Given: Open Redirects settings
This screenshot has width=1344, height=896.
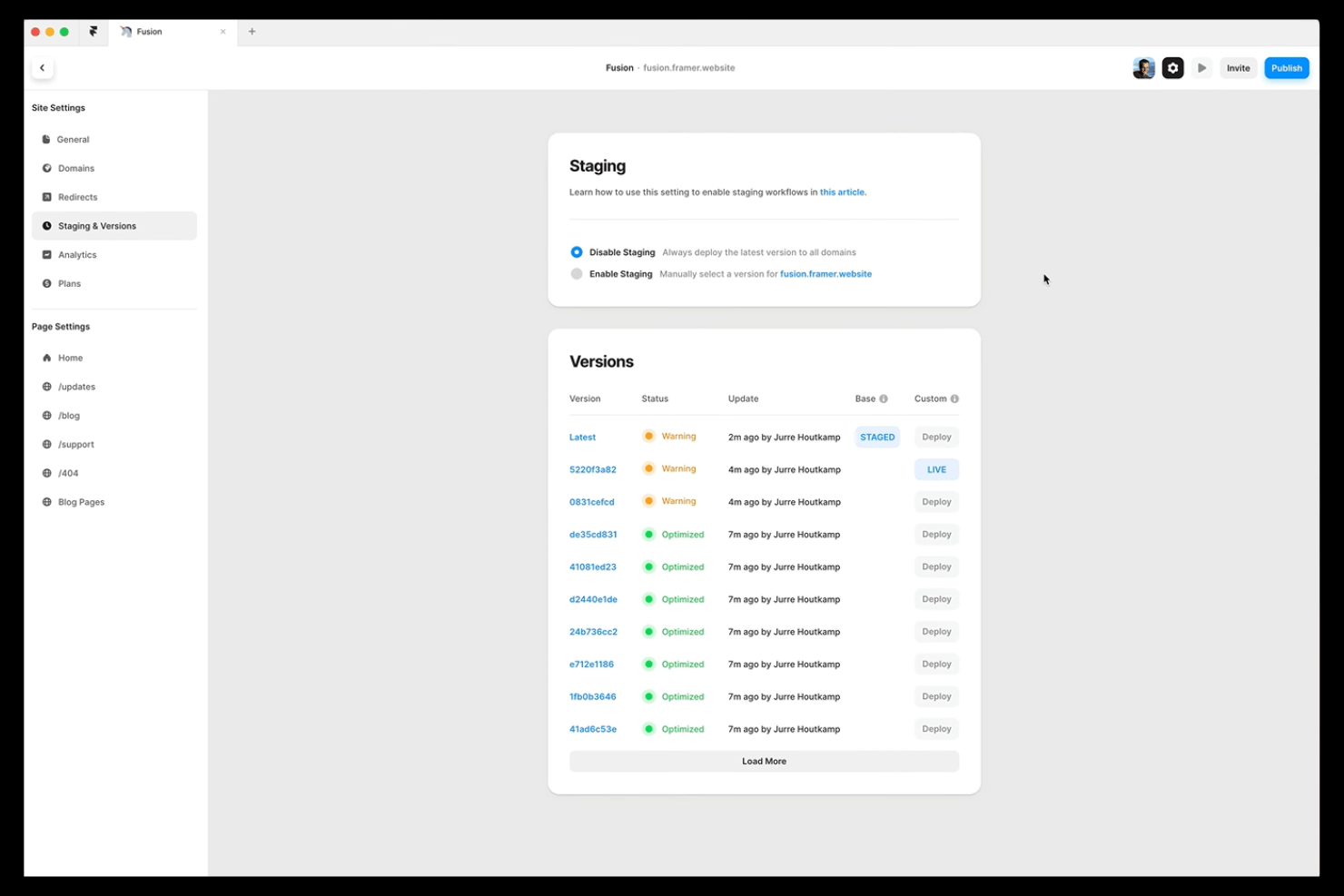Looking at the screenshot, I should 114,197.
